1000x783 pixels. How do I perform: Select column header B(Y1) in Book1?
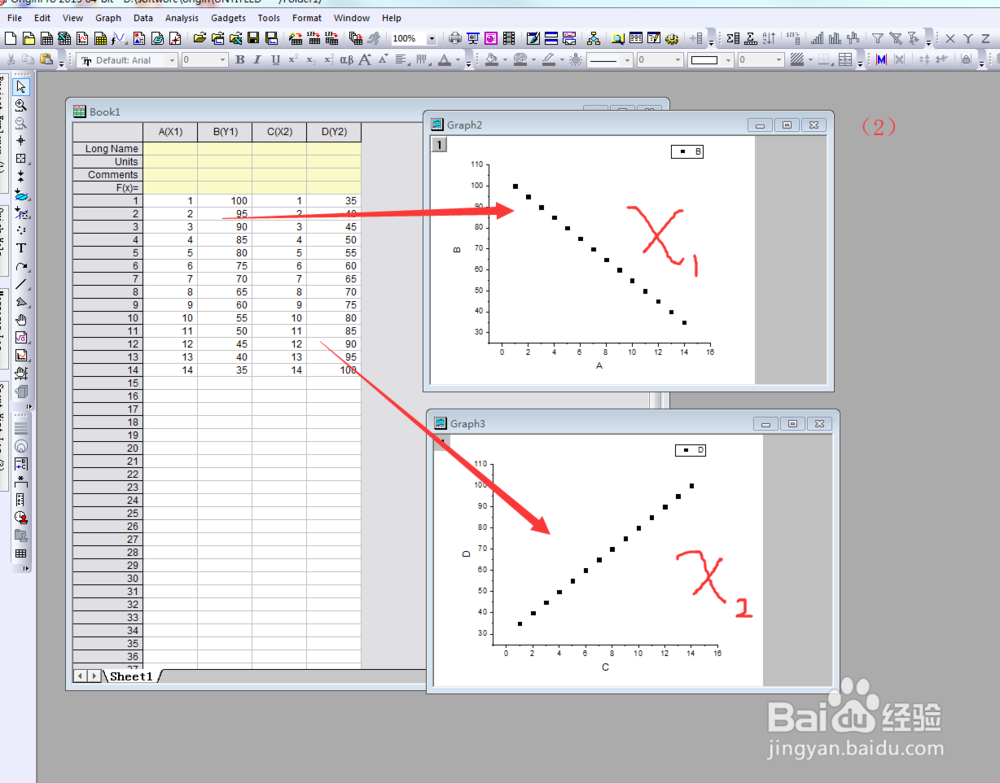(224, 131)
